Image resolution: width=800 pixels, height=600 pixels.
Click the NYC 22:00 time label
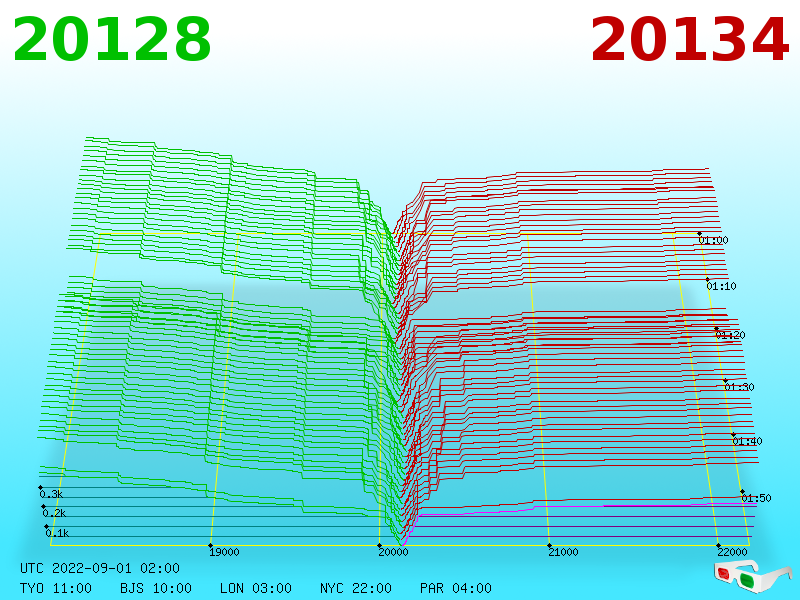[x=356, y=588]
